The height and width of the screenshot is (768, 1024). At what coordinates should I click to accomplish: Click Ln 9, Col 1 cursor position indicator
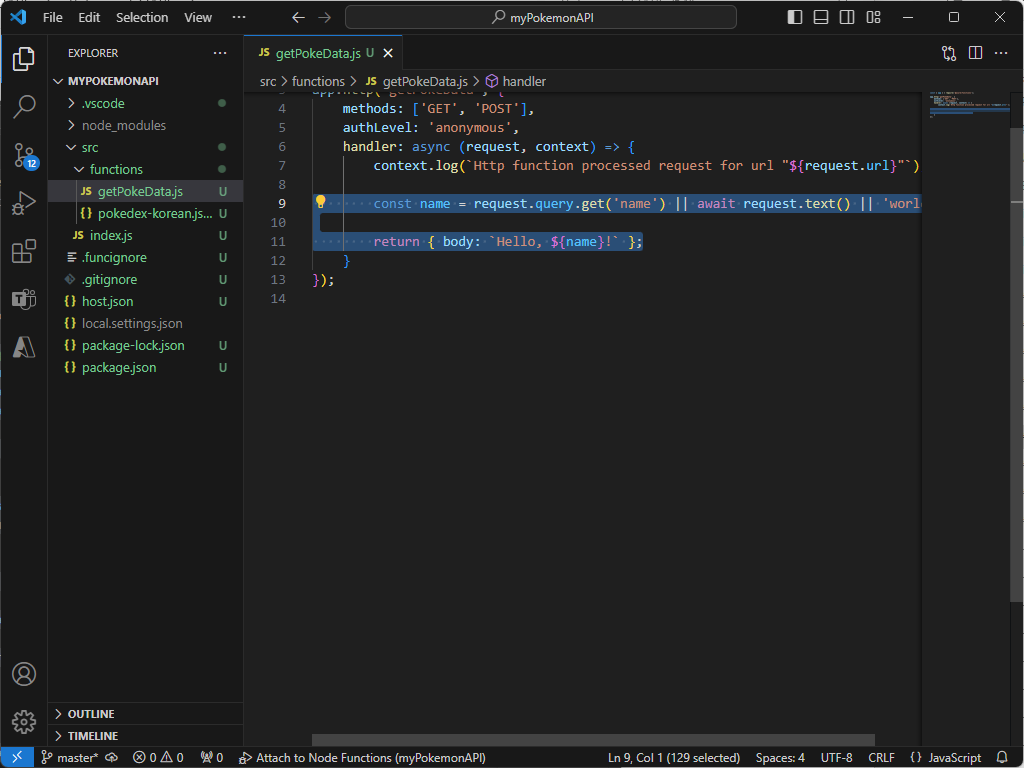coord(674,758)
